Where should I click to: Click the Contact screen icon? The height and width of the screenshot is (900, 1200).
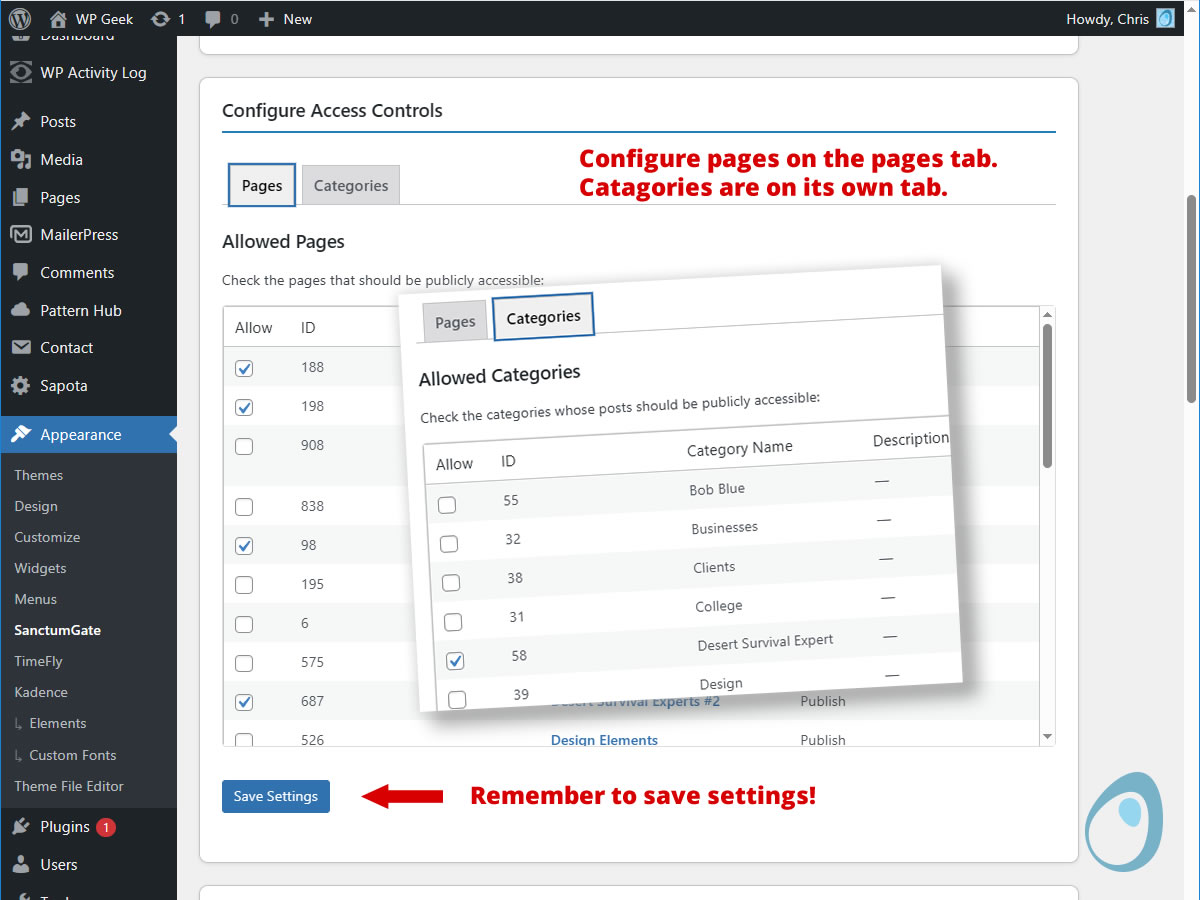click(22, 347)
